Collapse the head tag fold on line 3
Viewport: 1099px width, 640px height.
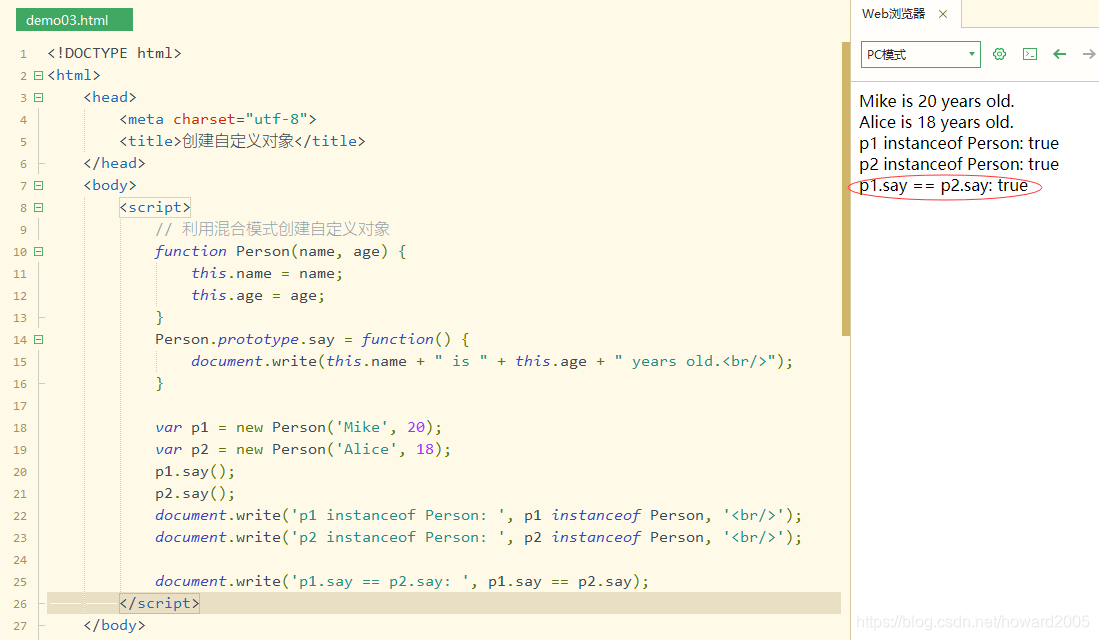[39, 97]
